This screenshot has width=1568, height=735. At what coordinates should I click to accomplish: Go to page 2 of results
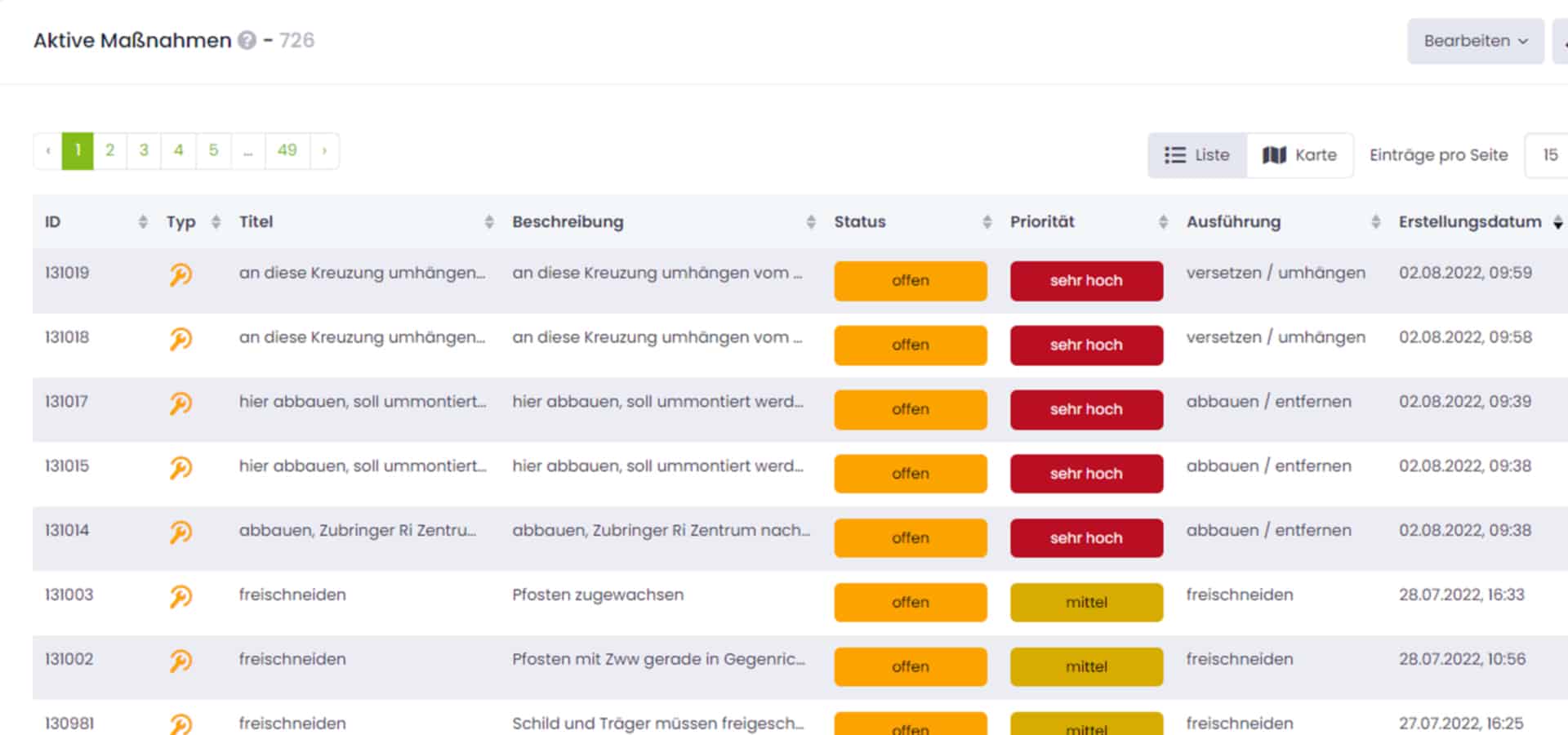click(109, 150)
